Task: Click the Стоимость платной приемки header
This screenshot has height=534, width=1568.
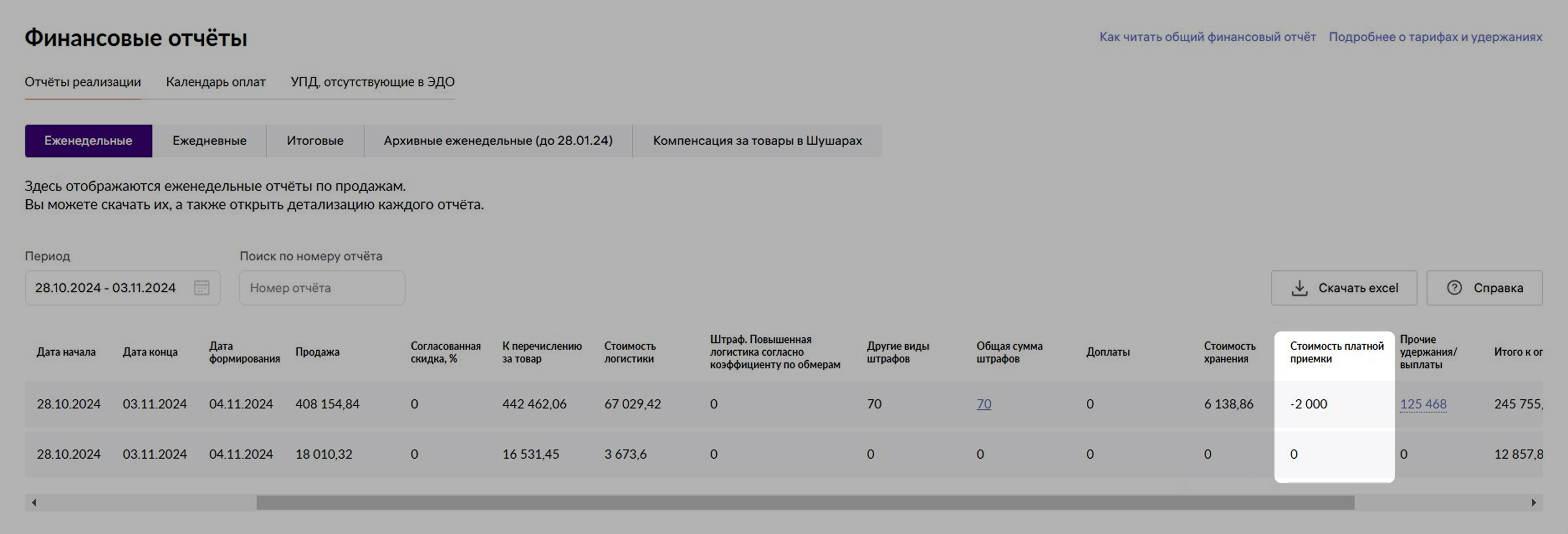Action: tap(1337, 352)
